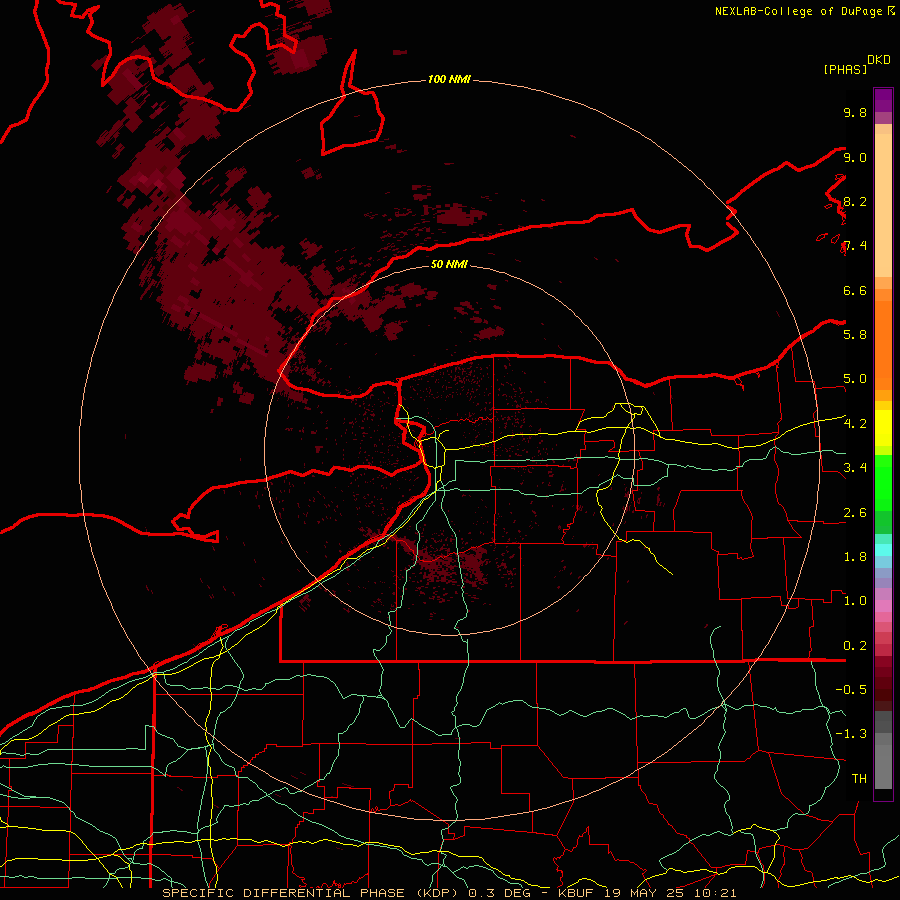
Task: Click the 9.8 value on the scale
Action: click(855, 112)
